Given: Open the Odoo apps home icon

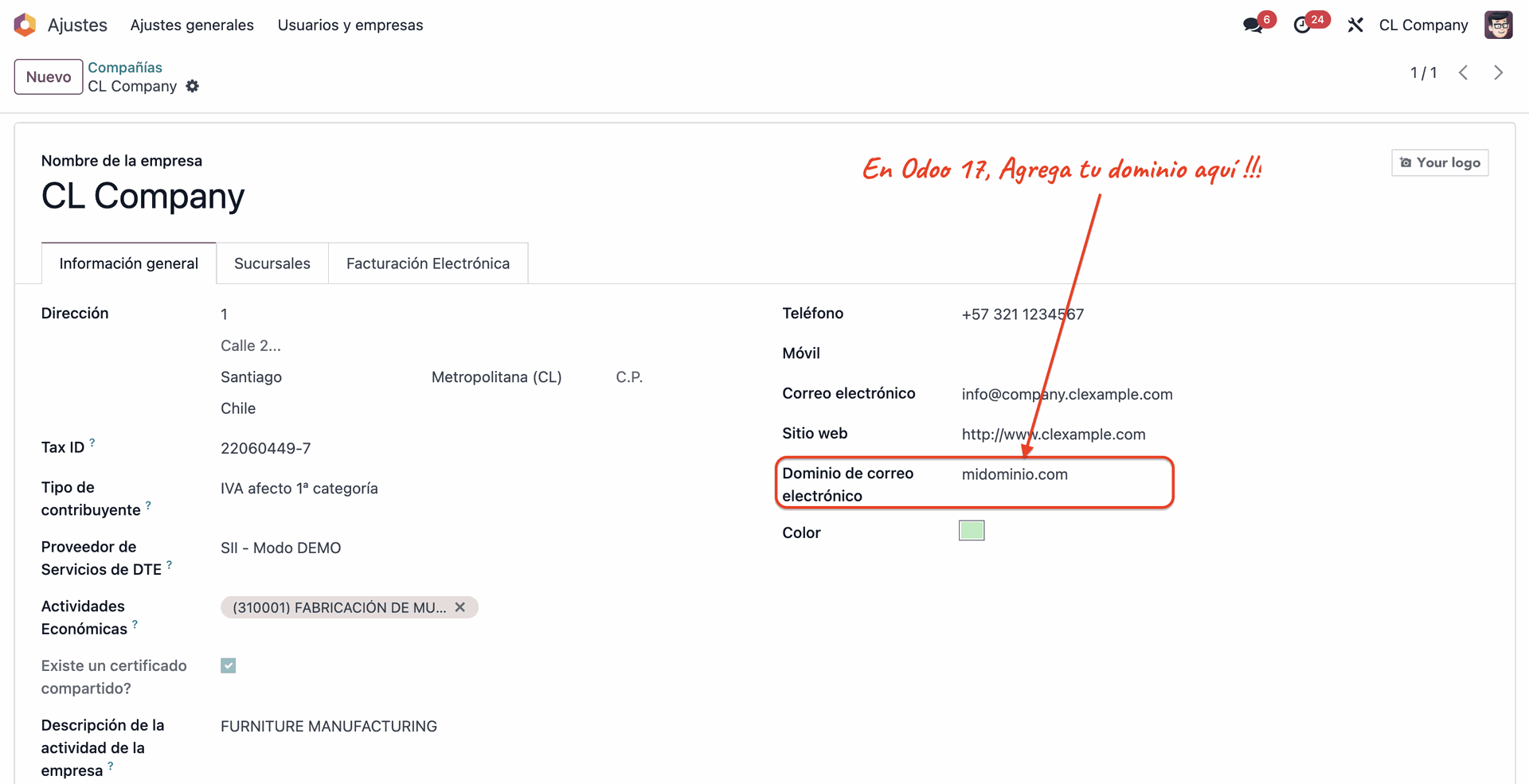Looking at the screenshot, I should point(25,25).
